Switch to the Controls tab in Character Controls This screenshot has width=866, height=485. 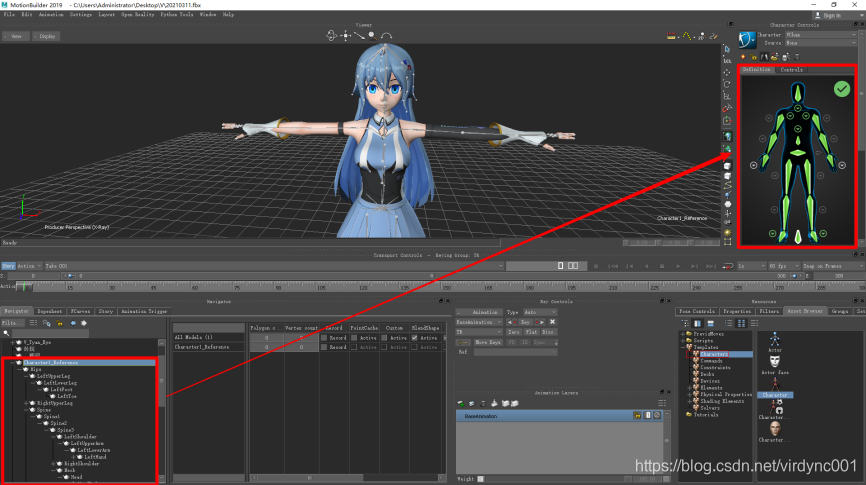tap(791, 70)
